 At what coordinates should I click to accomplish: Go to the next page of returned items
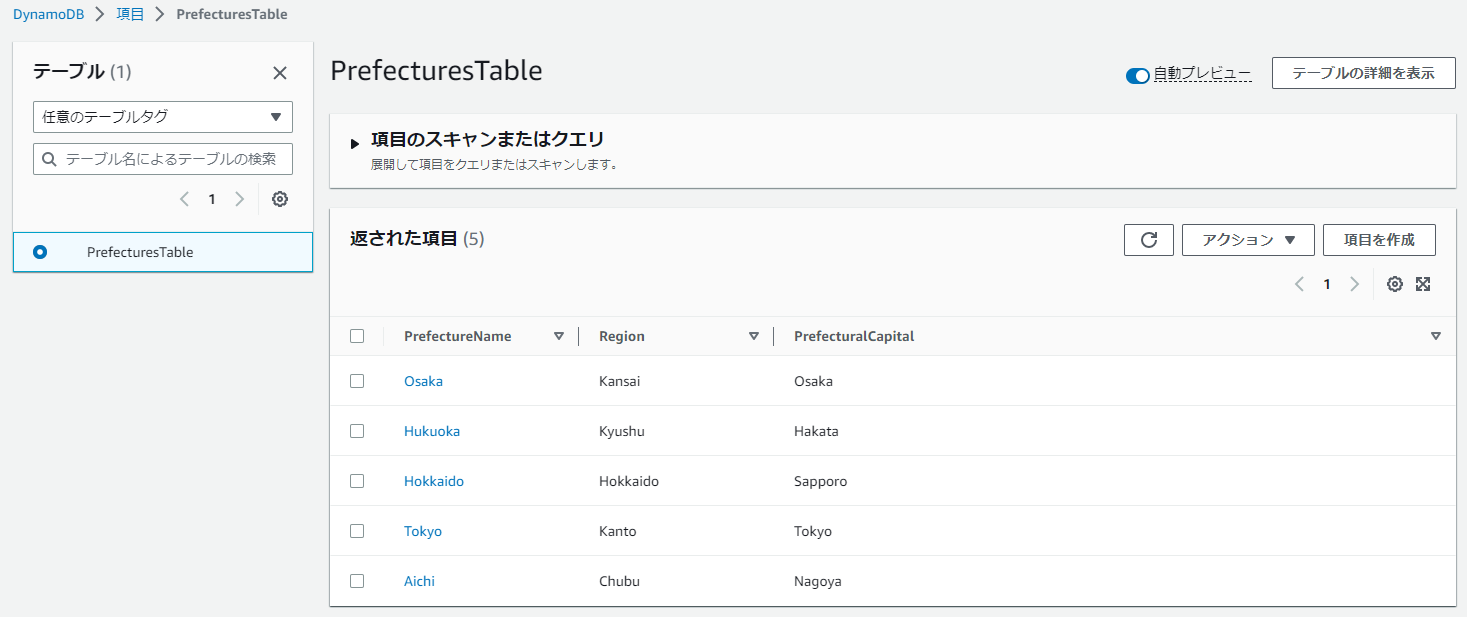tap(1354, 284)
